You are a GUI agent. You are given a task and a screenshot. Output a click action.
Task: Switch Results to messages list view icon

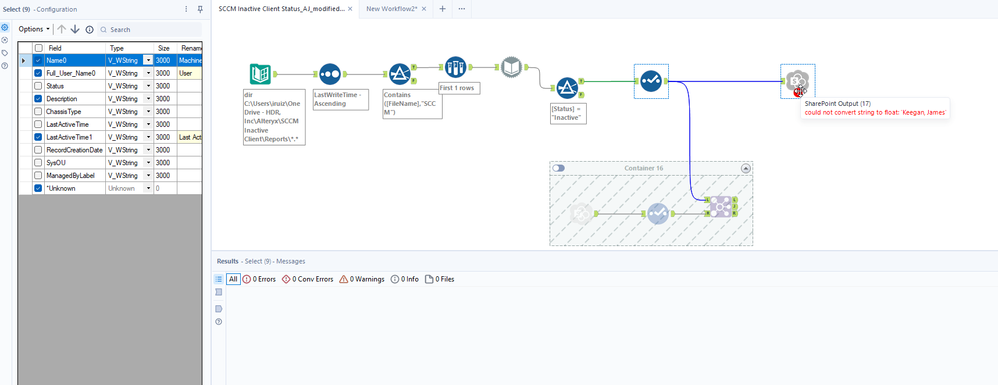(218, 279)
